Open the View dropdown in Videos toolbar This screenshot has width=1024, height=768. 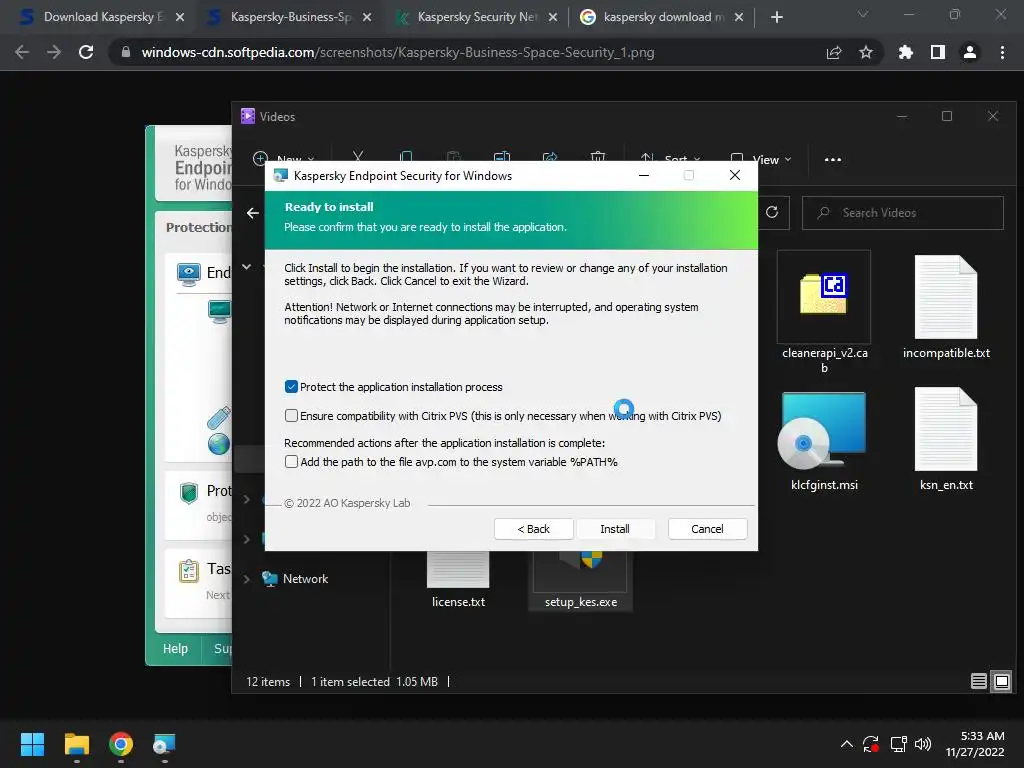761,159
